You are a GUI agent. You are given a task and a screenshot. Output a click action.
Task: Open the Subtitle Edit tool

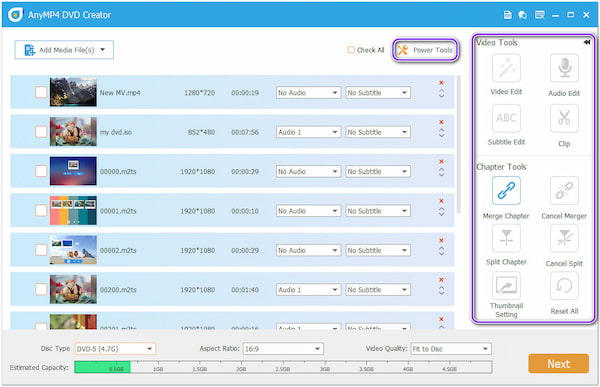[506, 118]
